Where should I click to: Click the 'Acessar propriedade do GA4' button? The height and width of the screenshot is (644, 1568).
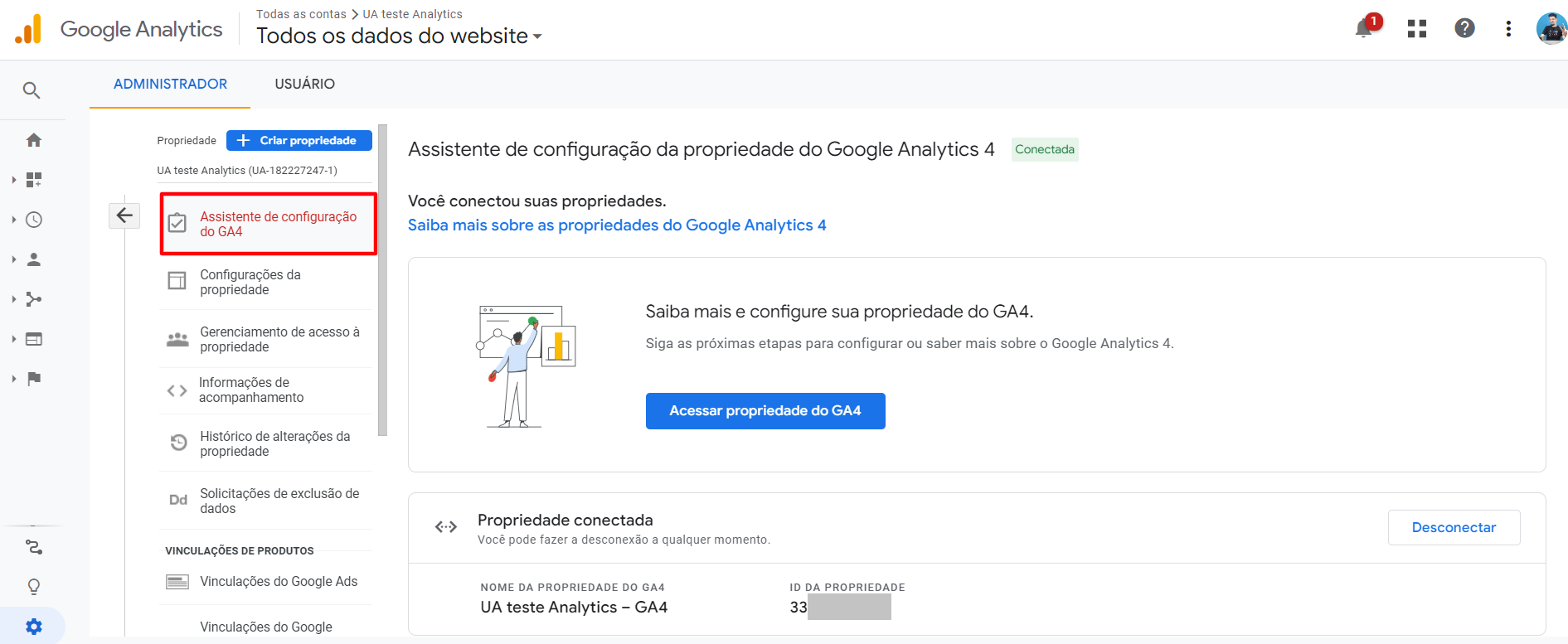[x=765, y=411]
